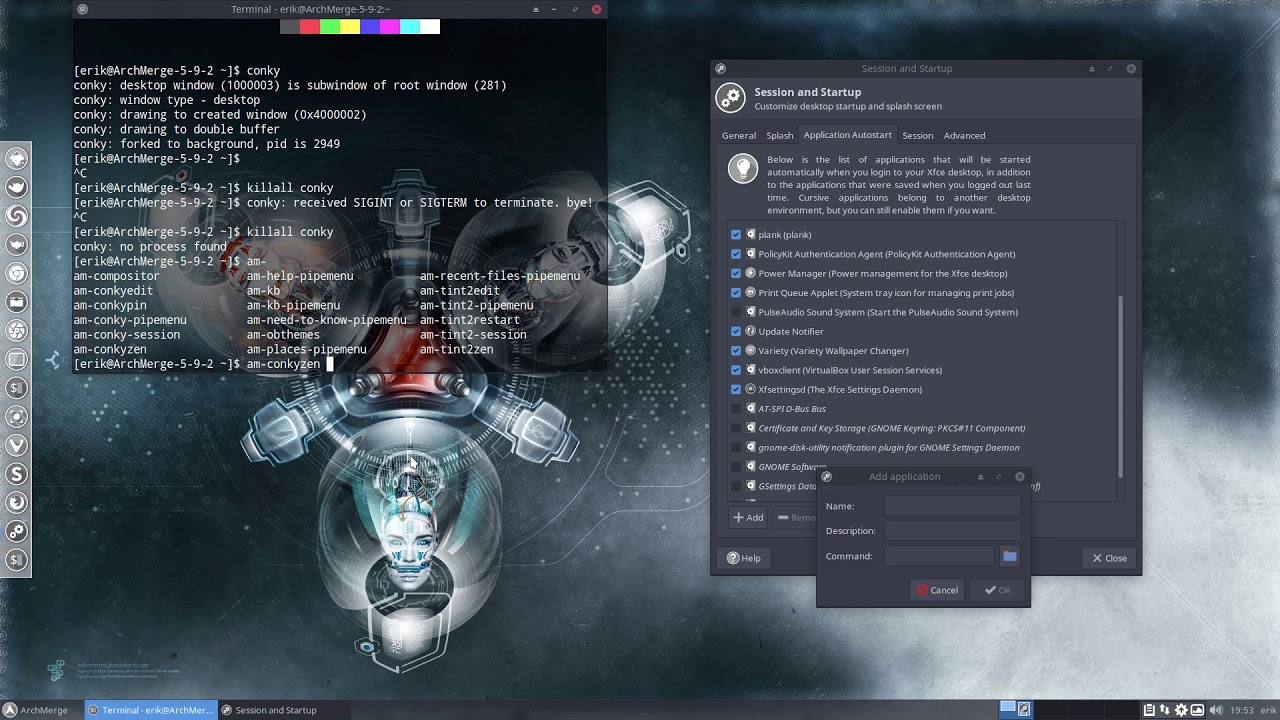Switch to Session and Startup taskbar item
This screenshot has width=1280, height=720.
(x=269, y=710)
